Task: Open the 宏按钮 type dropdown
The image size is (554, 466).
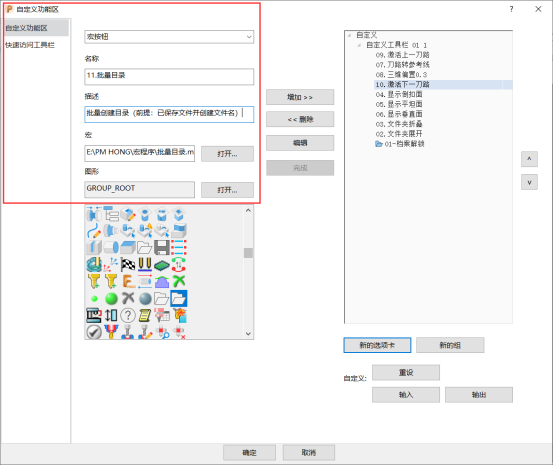Action: click(169, 37)
